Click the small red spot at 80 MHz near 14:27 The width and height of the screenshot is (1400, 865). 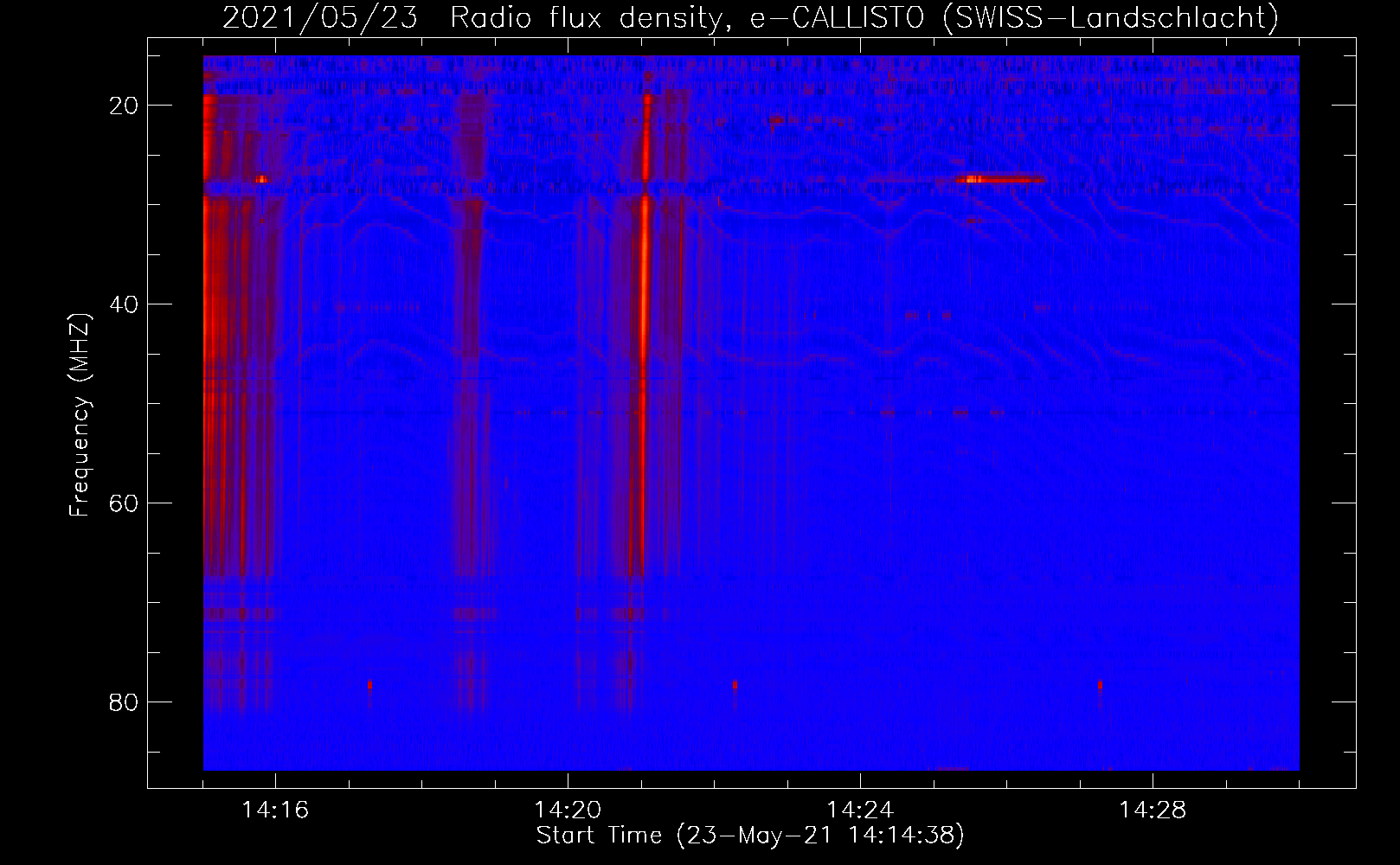(x=1100, y=685)
